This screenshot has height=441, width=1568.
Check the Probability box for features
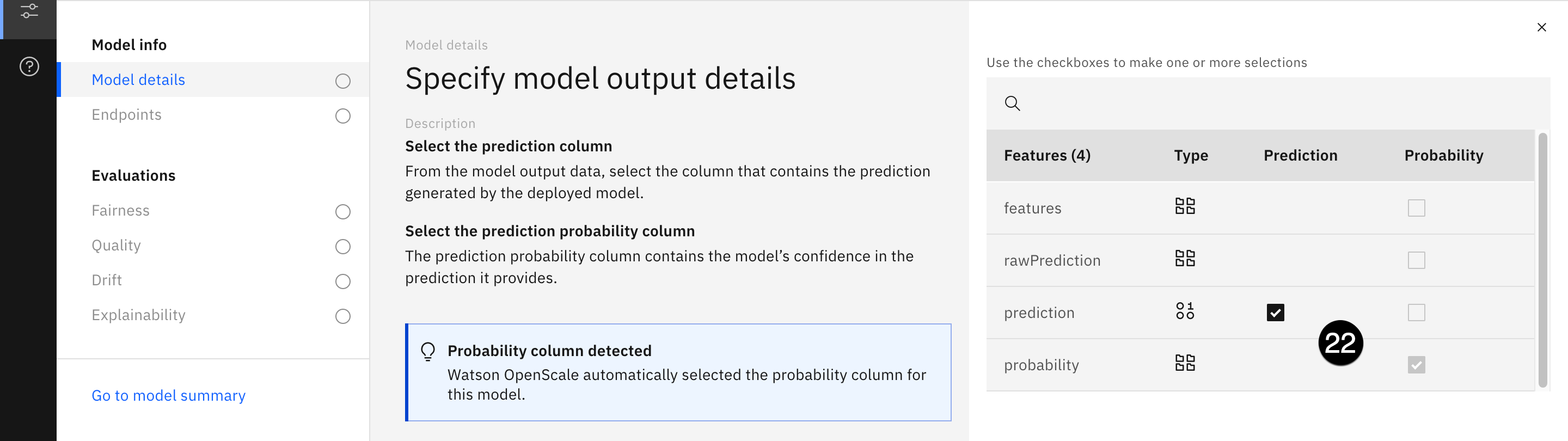click(x=1416, y=208)
